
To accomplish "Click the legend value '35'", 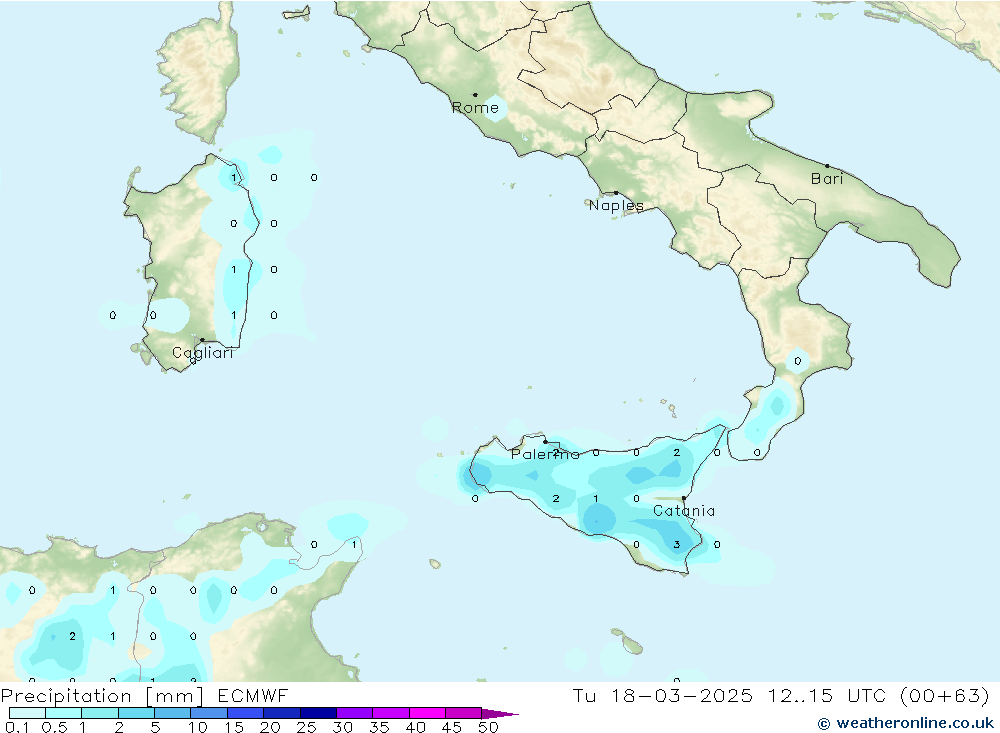I will (379, 727).
